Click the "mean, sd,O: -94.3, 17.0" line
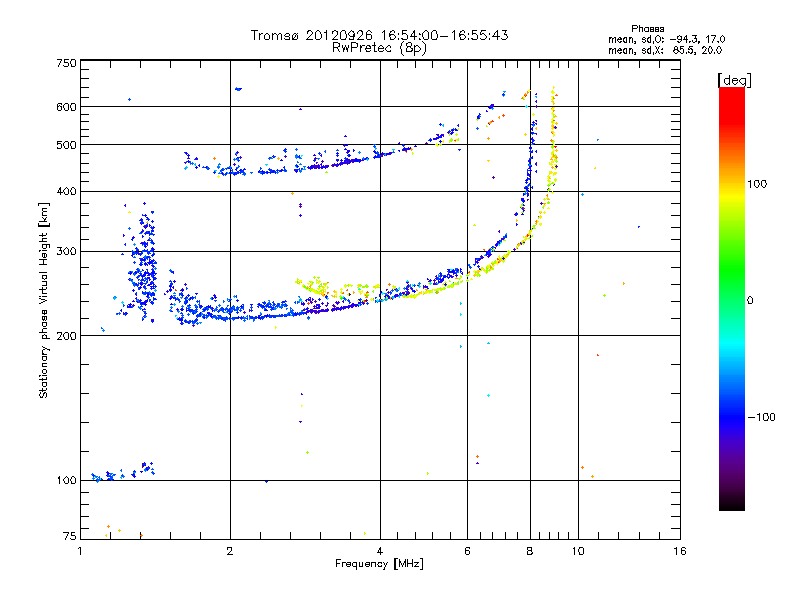This screenshot has width=800, height=600. click(x=666, y=39)
